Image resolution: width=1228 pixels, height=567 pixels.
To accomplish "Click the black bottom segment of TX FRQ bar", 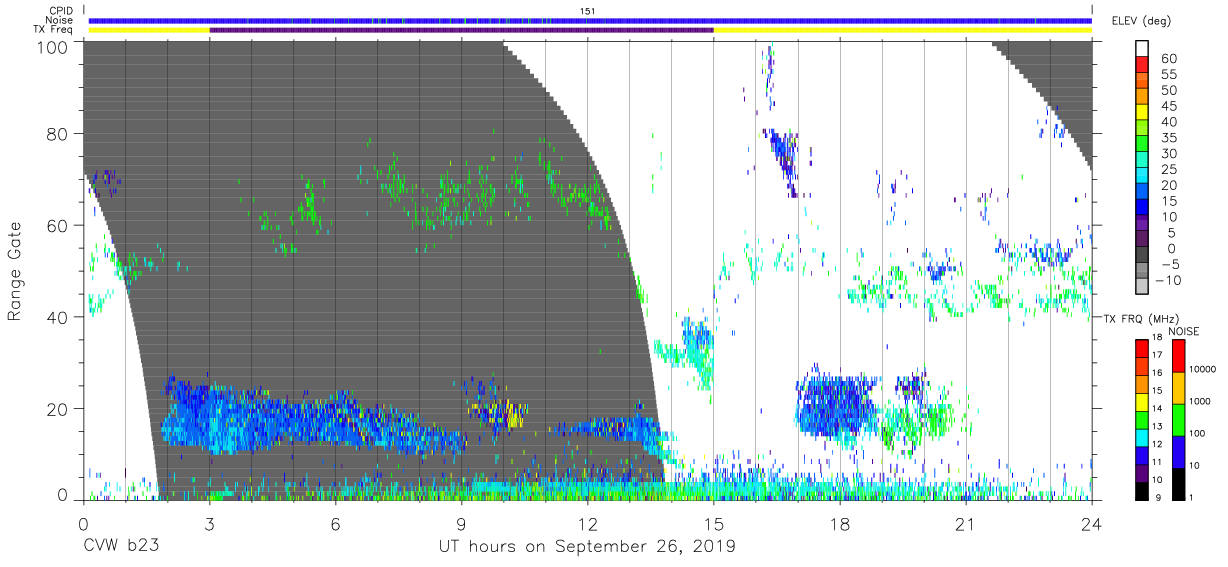I will 1141,490.
